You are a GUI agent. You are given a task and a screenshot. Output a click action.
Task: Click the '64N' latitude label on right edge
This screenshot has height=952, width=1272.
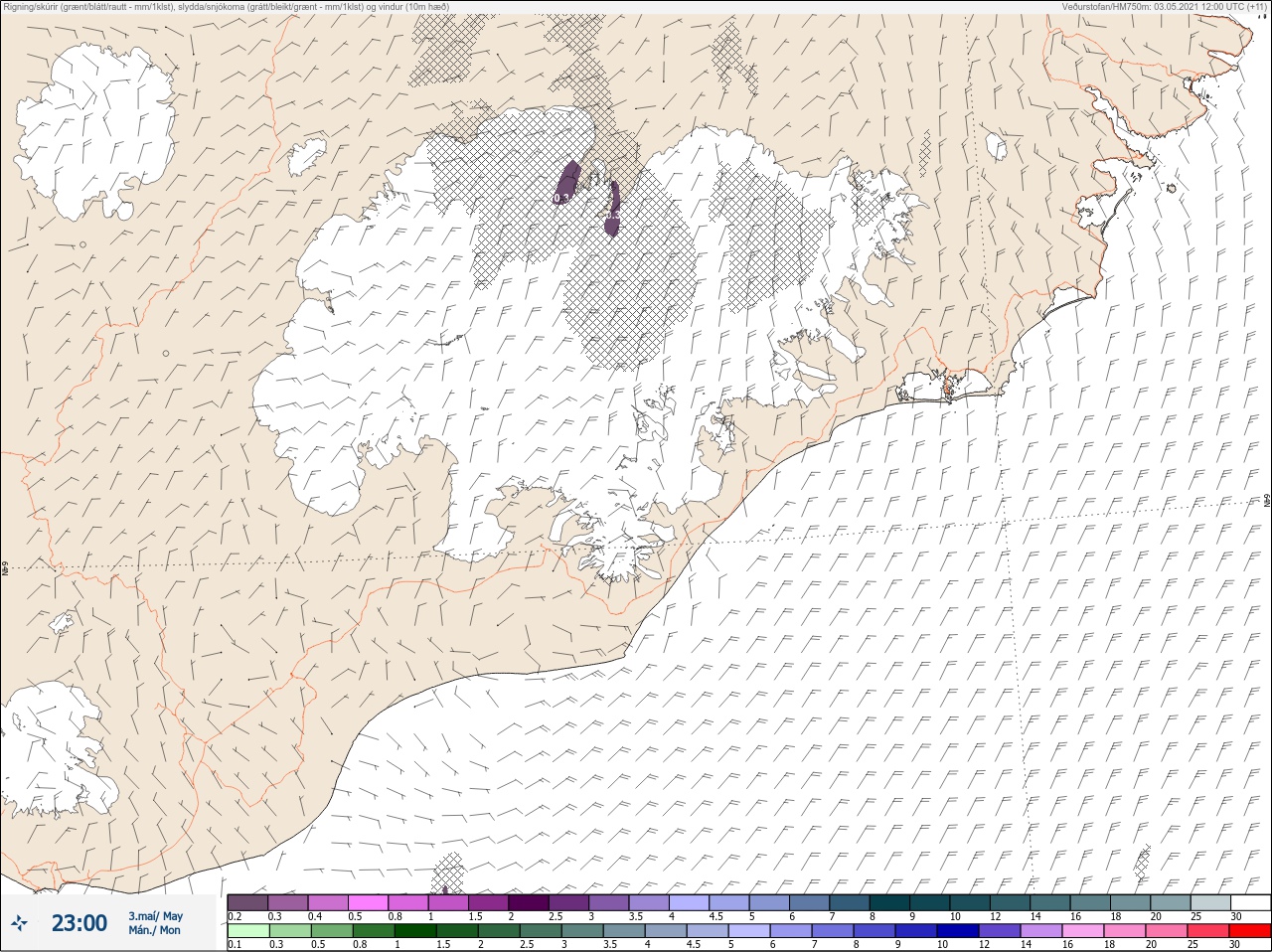point(1267,501)
